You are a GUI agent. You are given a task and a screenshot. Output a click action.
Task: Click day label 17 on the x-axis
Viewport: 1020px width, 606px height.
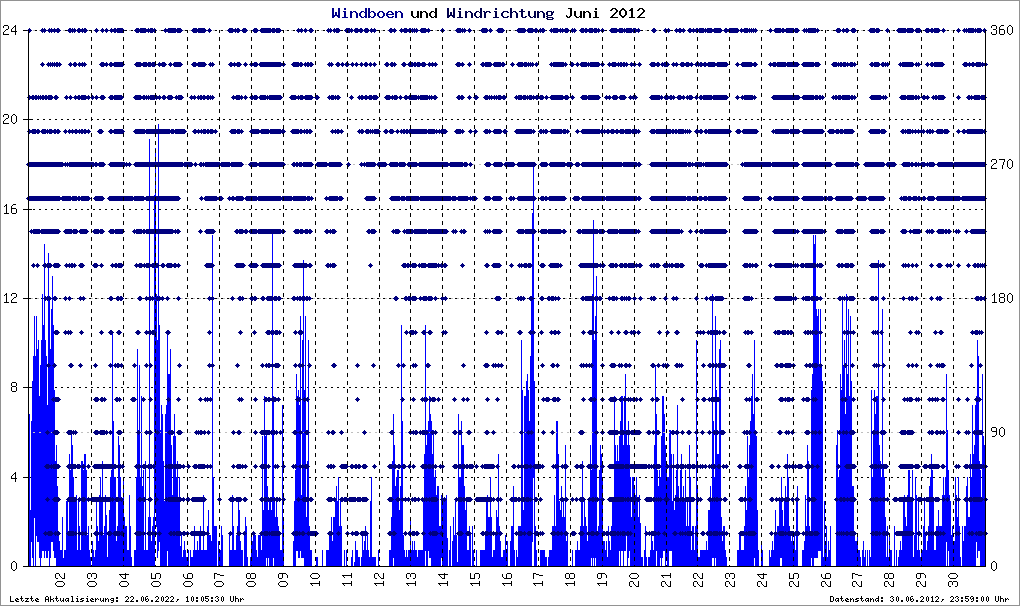tap(538, 579)
